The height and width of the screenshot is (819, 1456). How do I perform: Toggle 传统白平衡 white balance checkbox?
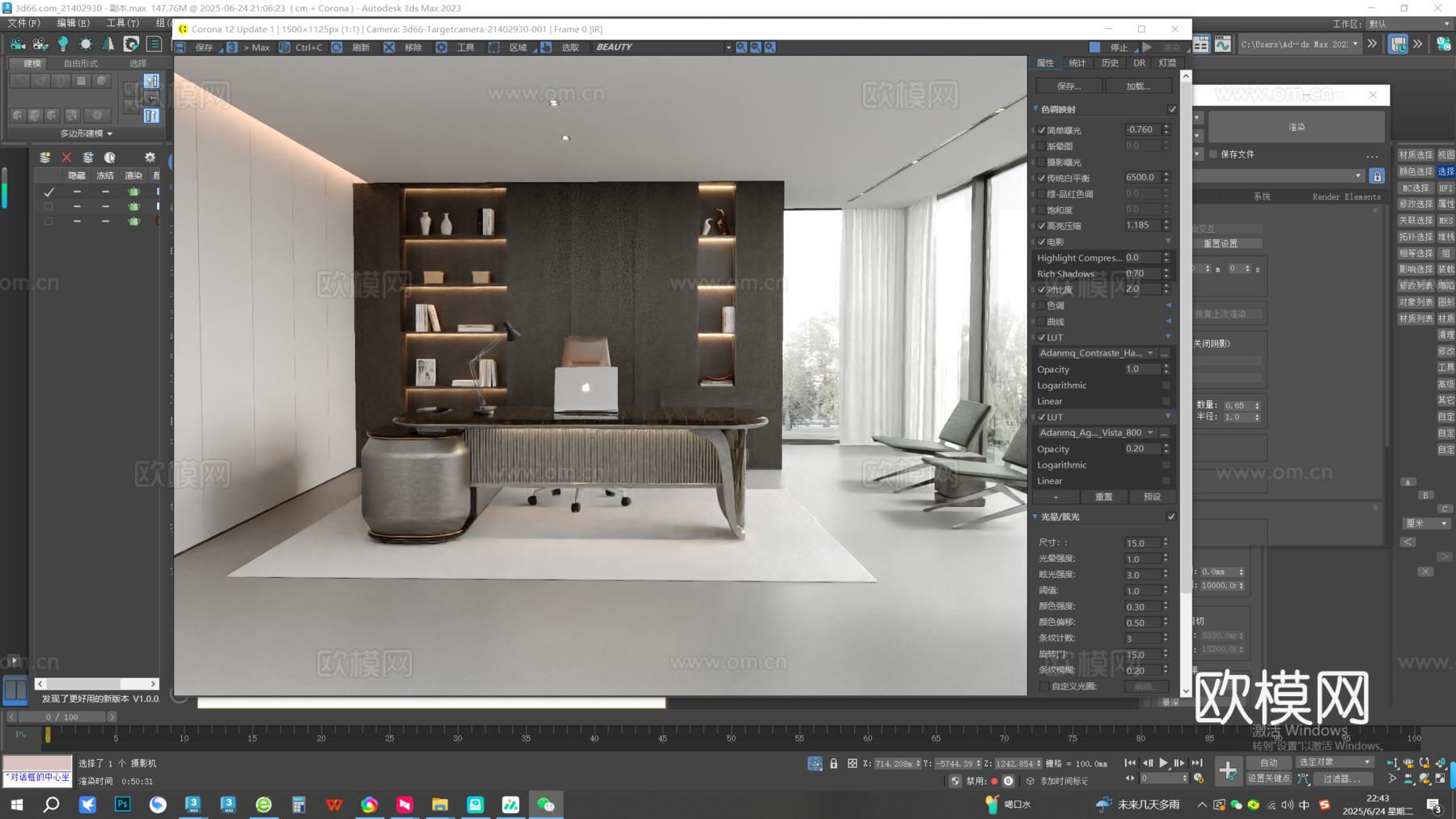coord(1042,178)
